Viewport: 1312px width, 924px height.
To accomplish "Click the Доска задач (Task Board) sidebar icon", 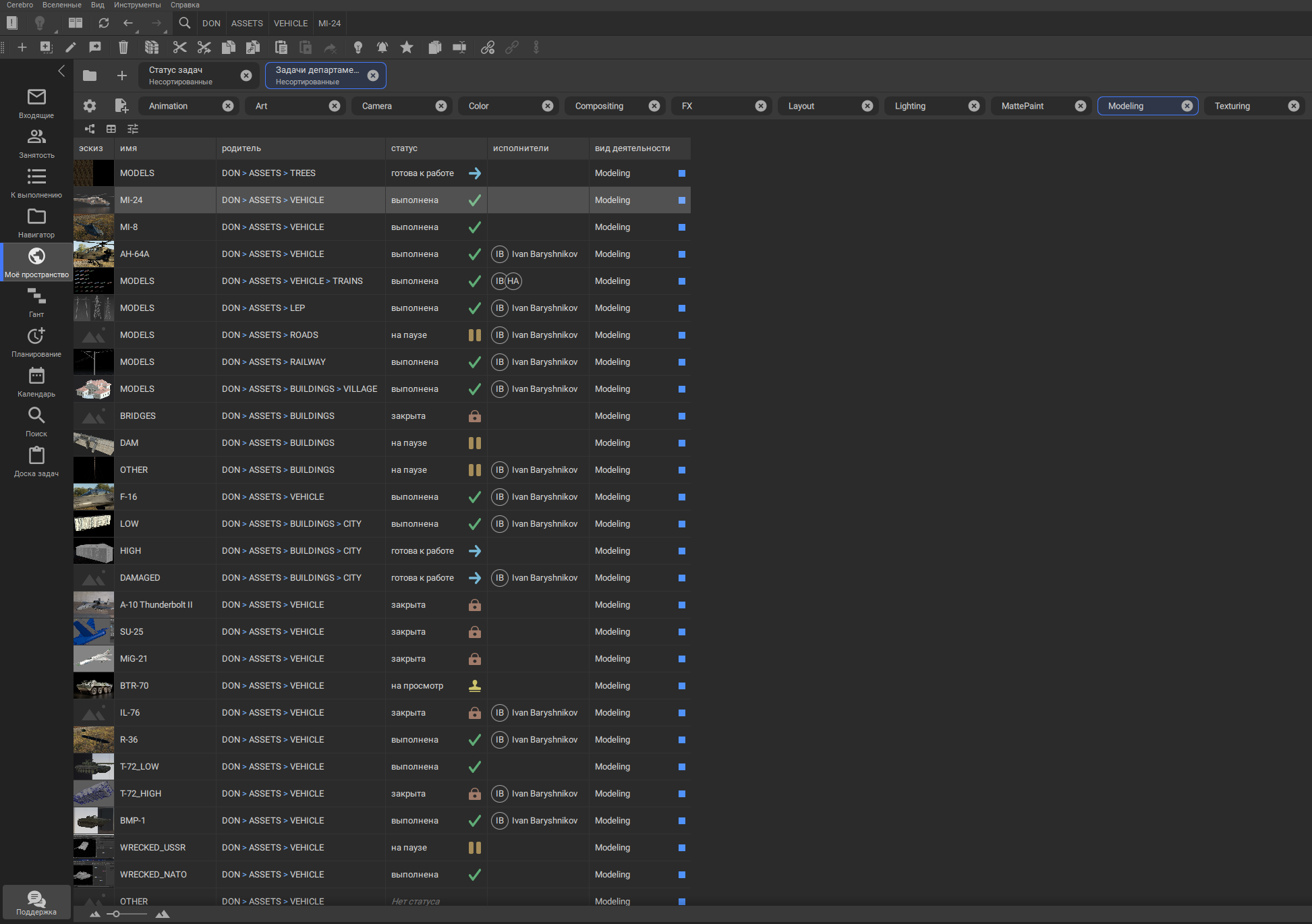I will pyautogui.click(x=36, y=462).
